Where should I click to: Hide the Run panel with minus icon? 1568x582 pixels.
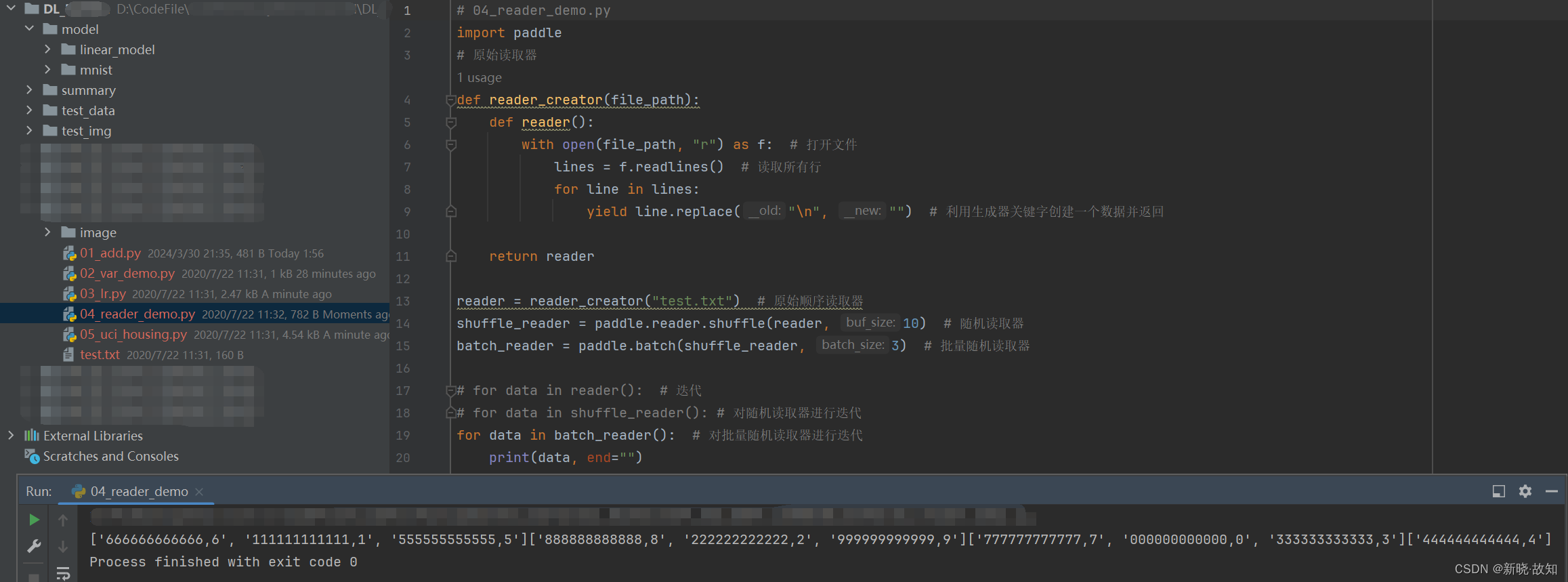(1552, 491)
